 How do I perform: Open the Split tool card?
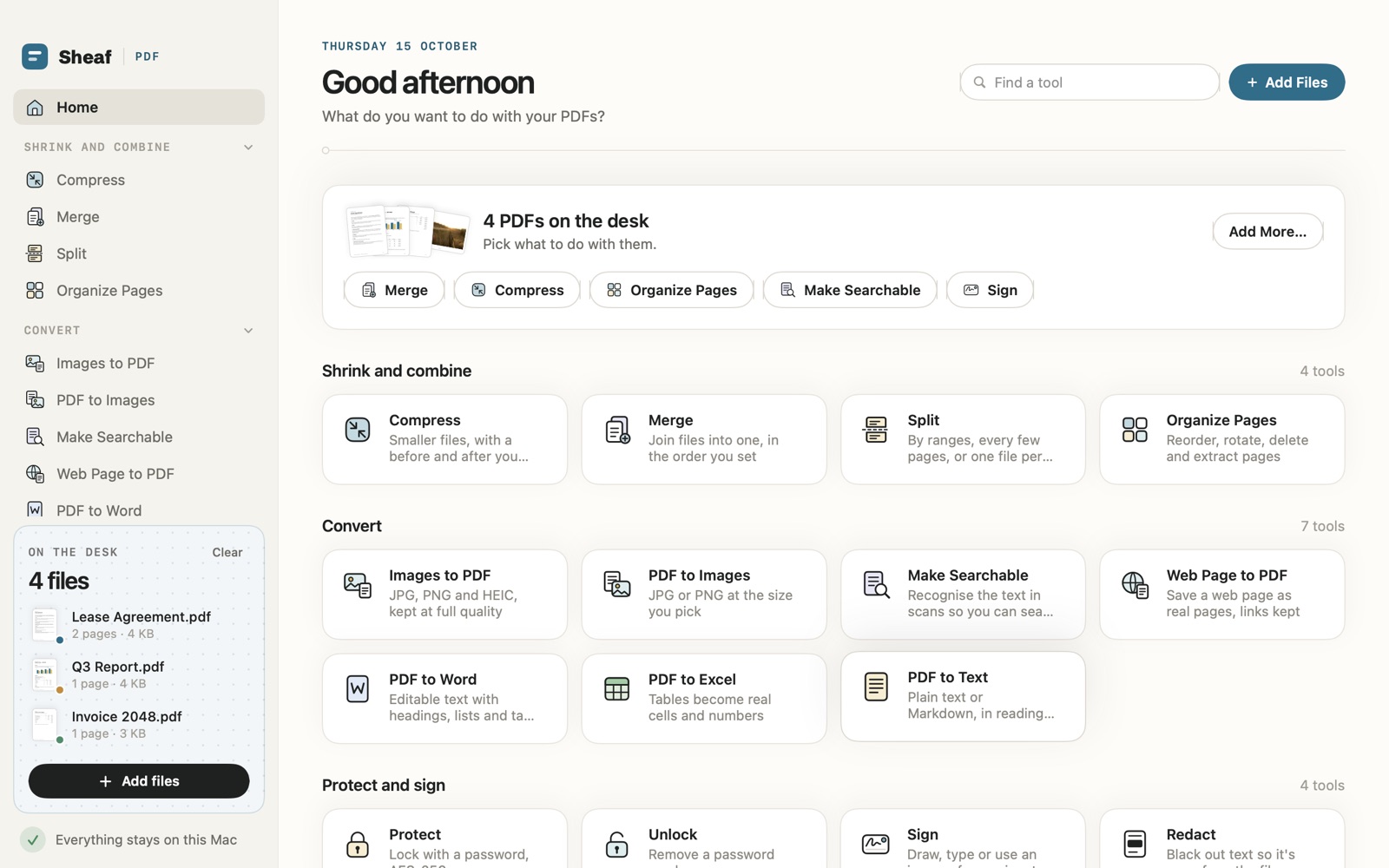click(x=963, y=439)
